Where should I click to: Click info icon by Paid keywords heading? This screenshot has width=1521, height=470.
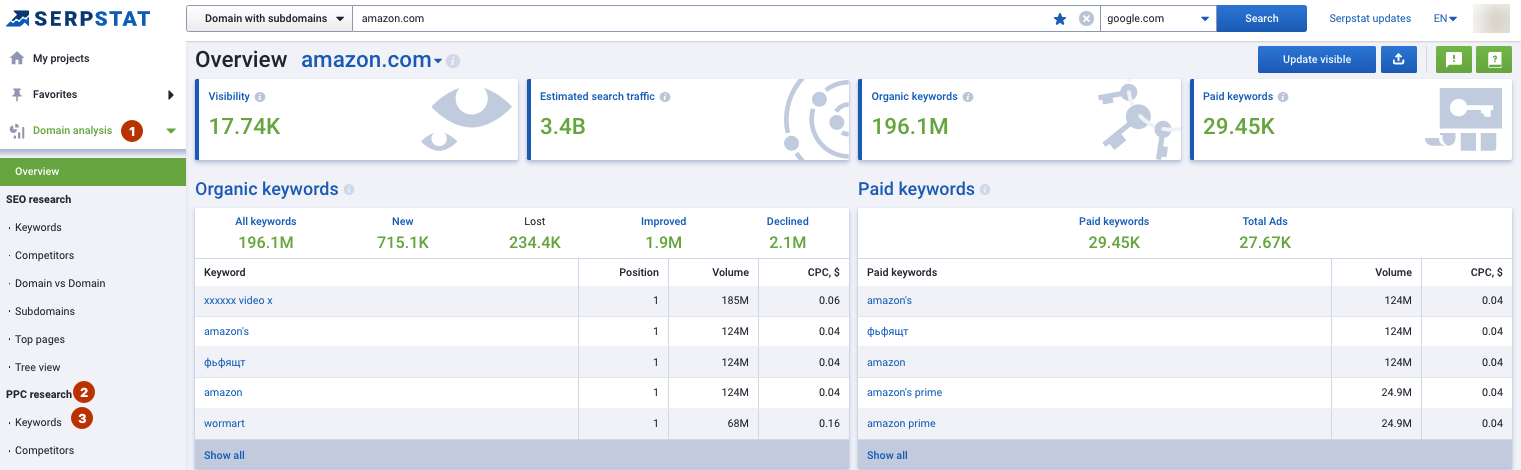985,189
